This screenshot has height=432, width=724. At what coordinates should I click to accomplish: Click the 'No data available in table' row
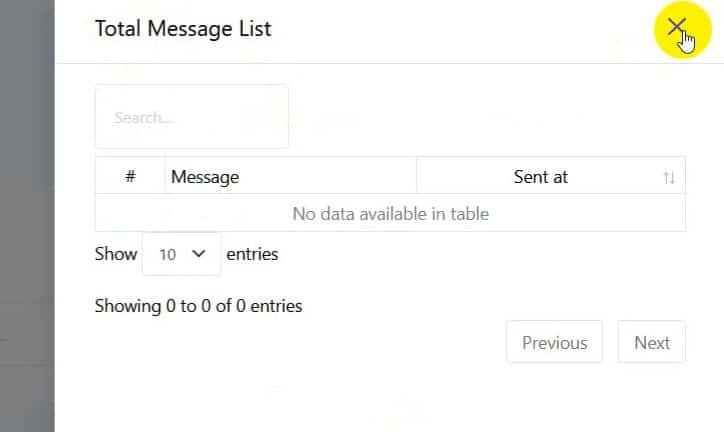[x=390, y=213]
